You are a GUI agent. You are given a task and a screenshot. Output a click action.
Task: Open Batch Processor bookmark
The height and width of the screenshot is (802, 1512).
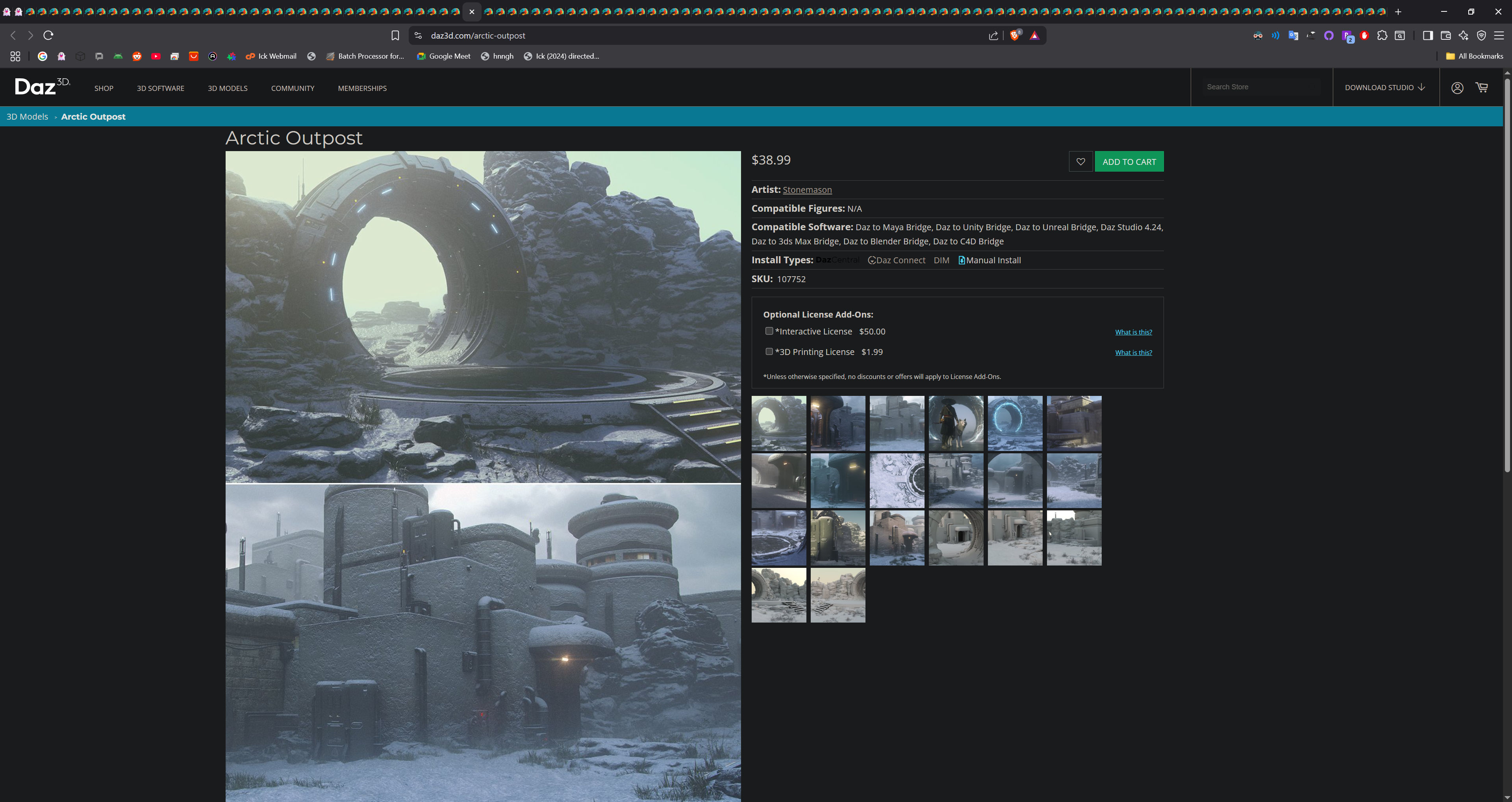tap(365, 56)
